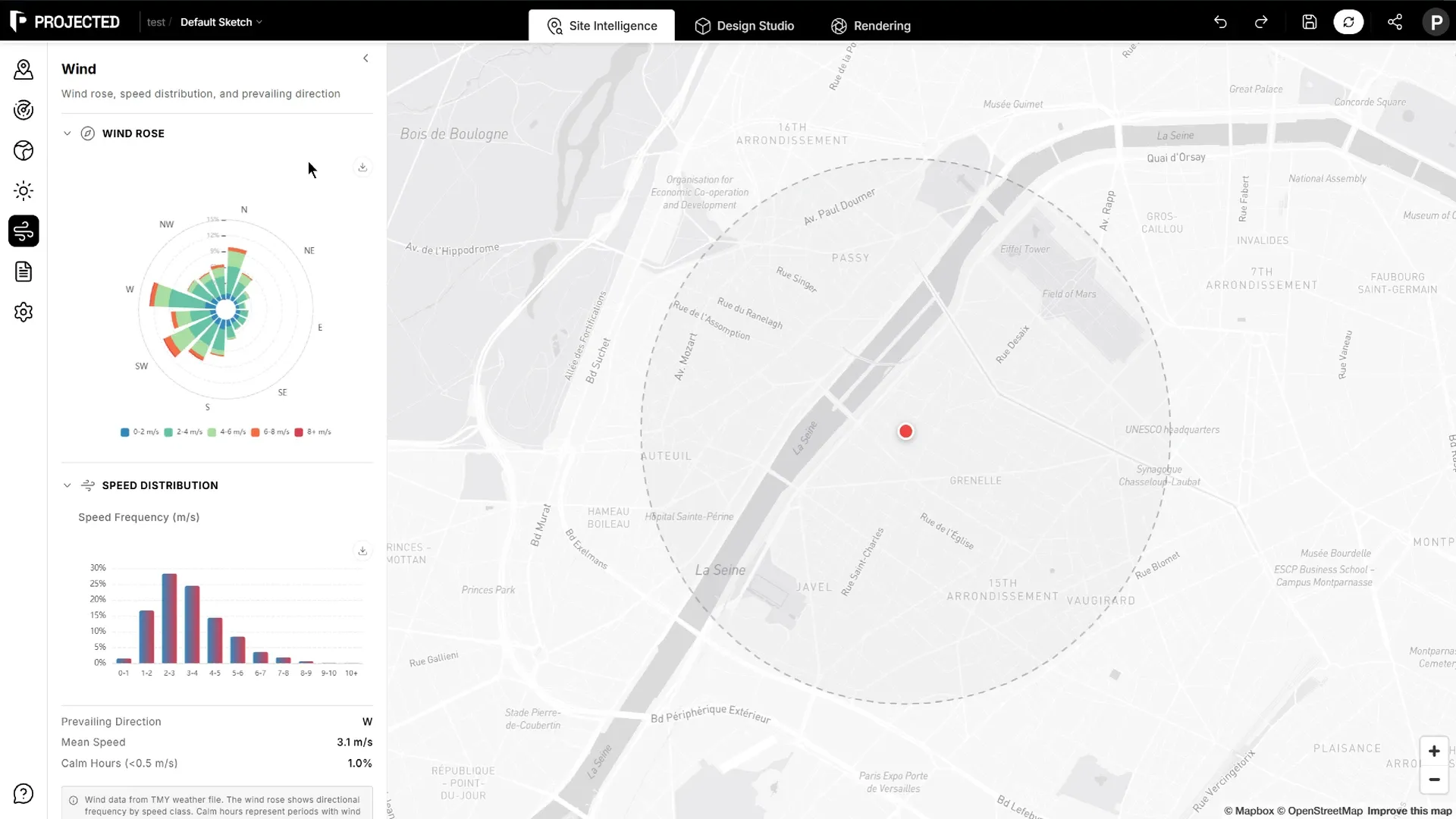Image resolution: width=1456 pixels, height=819 pixels.
Task: Download the wind rose chart
Action: [362, 167]
